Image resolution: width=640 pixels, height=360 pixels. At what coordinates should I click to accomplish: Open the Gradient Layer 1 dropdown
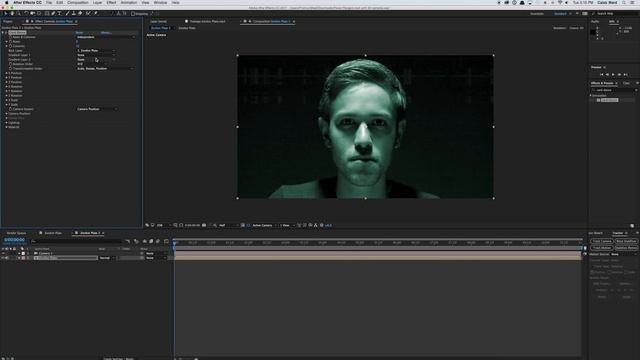(96, 55)
